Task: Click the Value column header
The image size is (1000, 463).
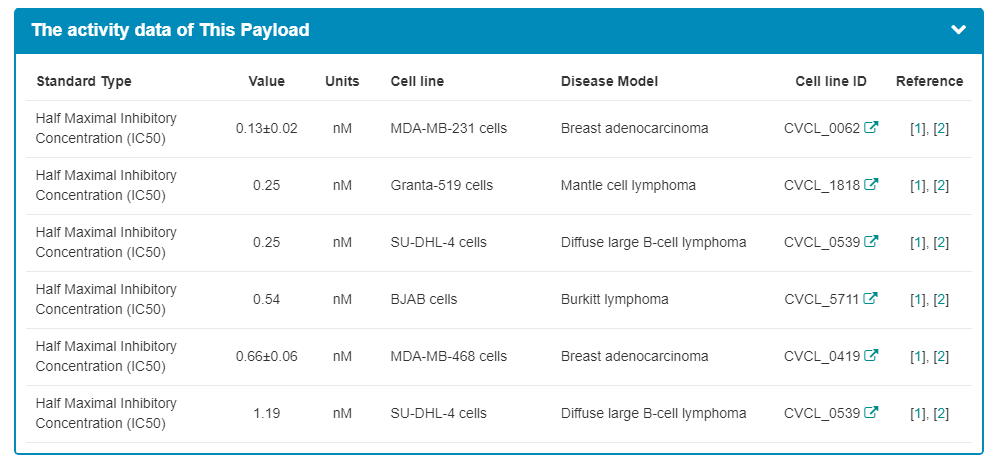Action: tap(266, 81)
